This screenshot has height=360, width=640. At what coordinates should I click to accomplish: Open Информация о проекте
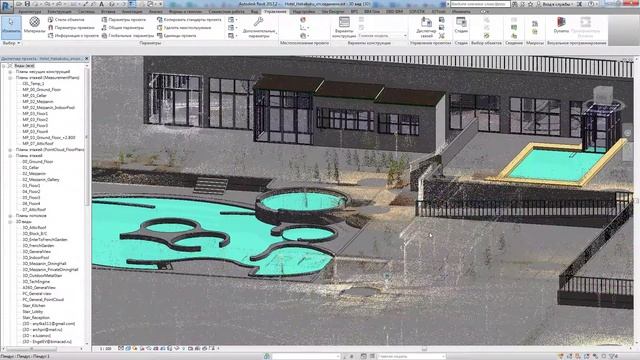point(73,36)
